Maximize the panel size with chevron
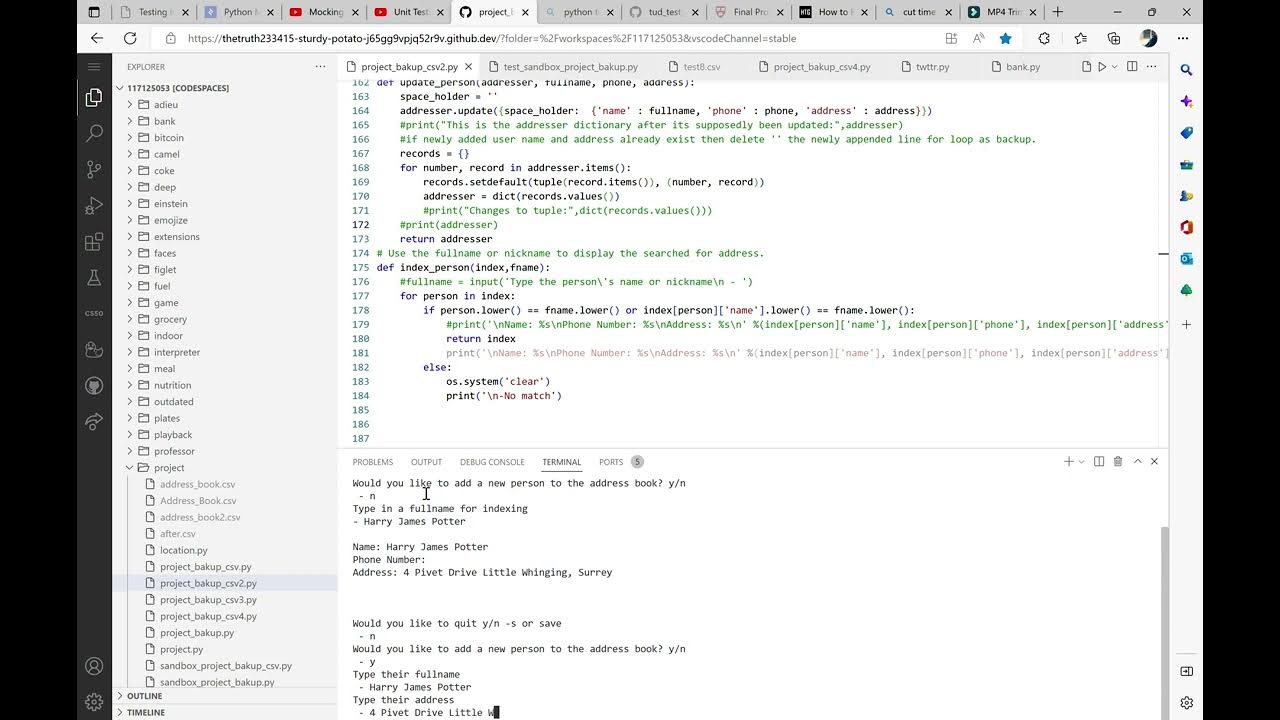 click(x=1137, y=462)
